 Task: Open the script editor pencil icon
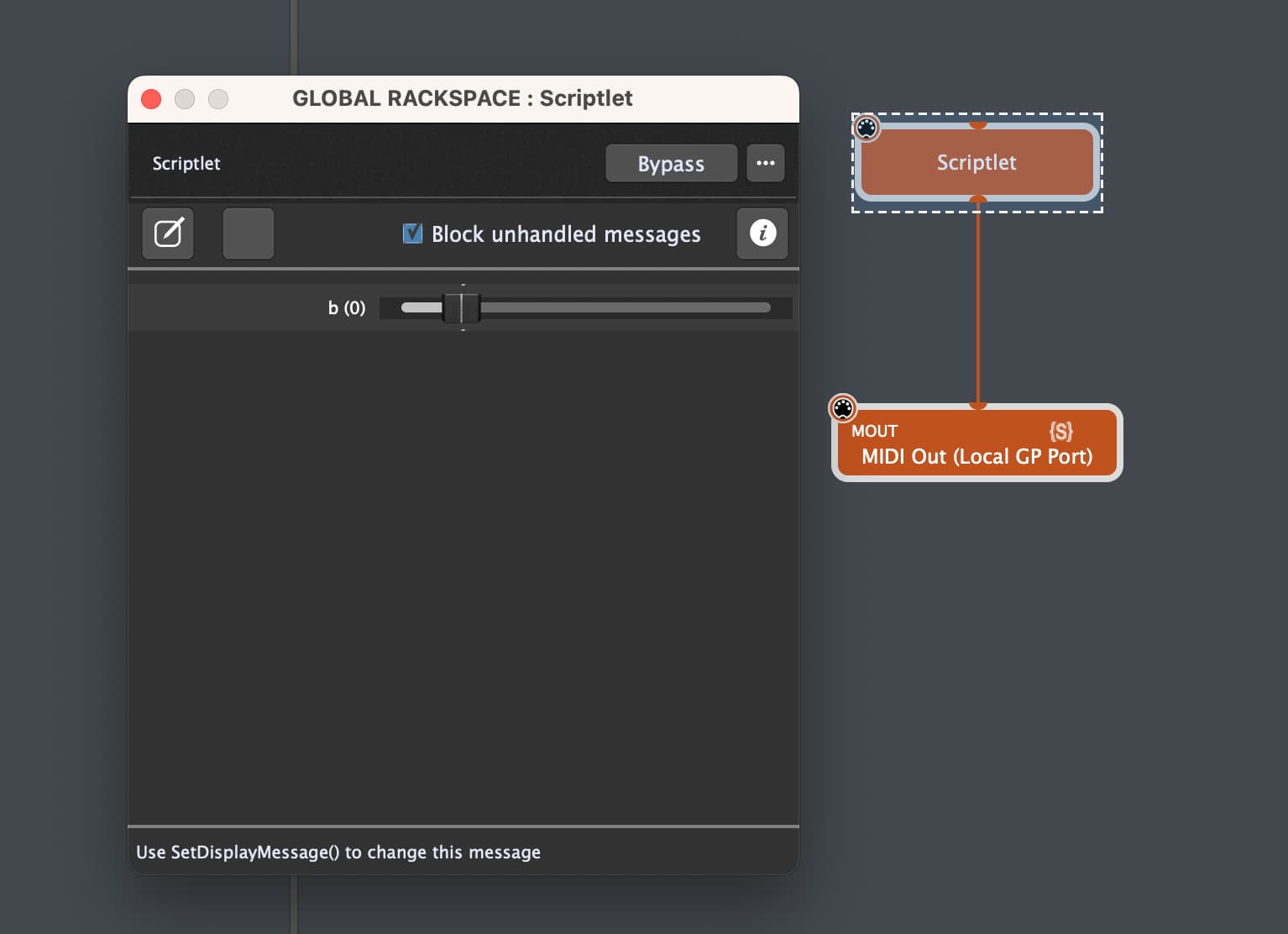pos(168,233)
